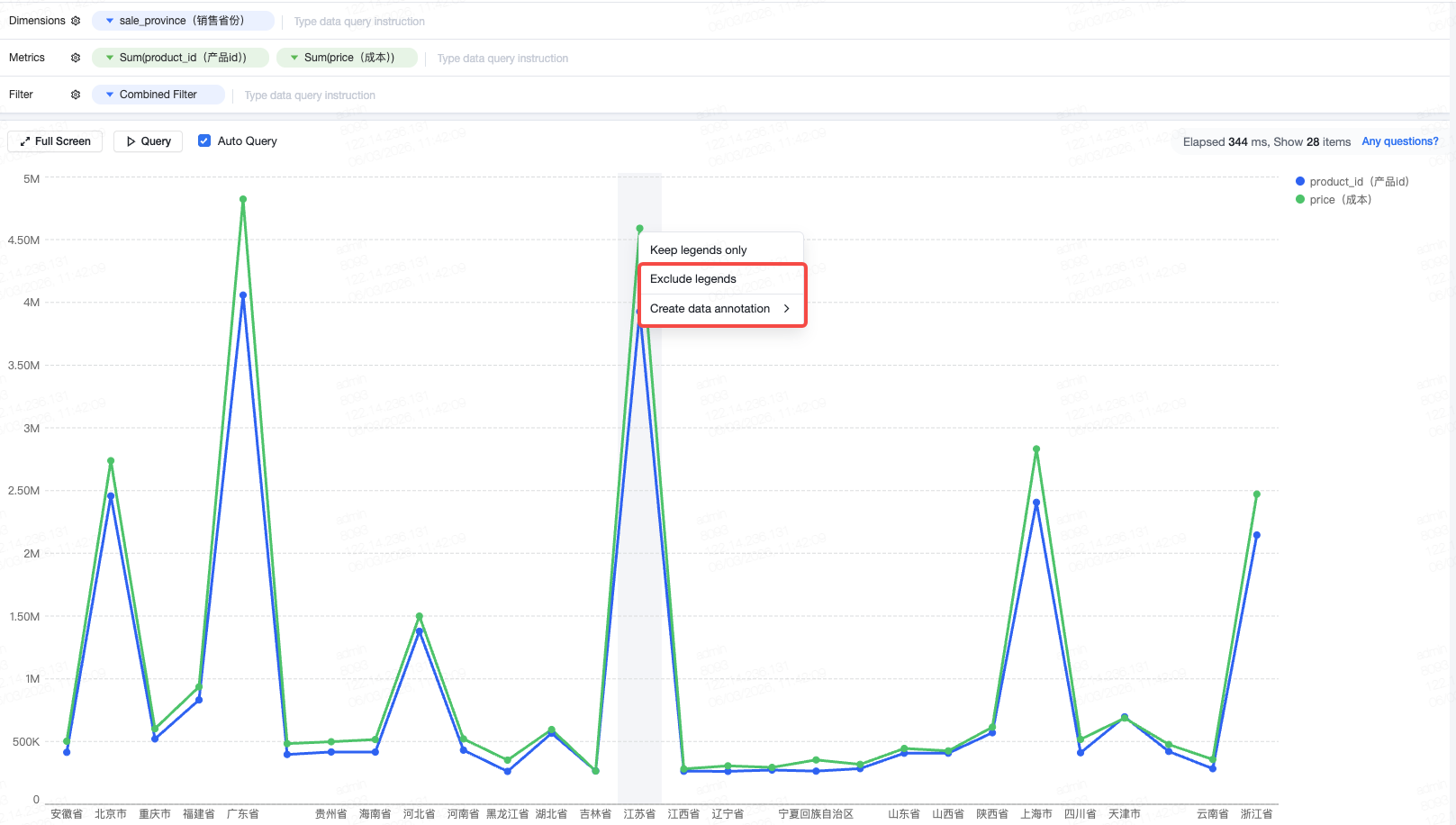This screenshot has height=825, width=1456.
Task: Click the price legend green dot
Action: coord(1300,199)
